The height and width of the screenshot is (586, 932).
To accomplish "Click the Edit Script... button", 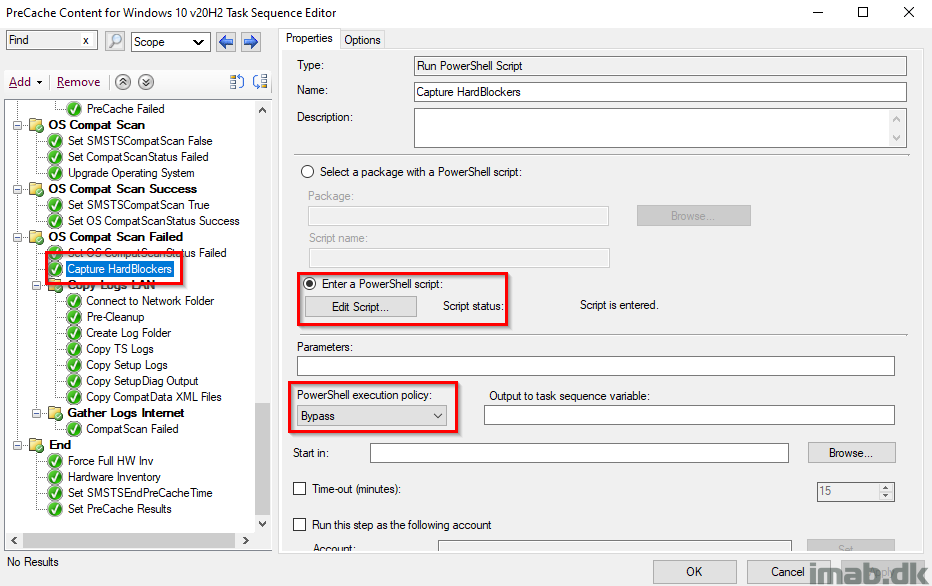I will click(360, 307).
